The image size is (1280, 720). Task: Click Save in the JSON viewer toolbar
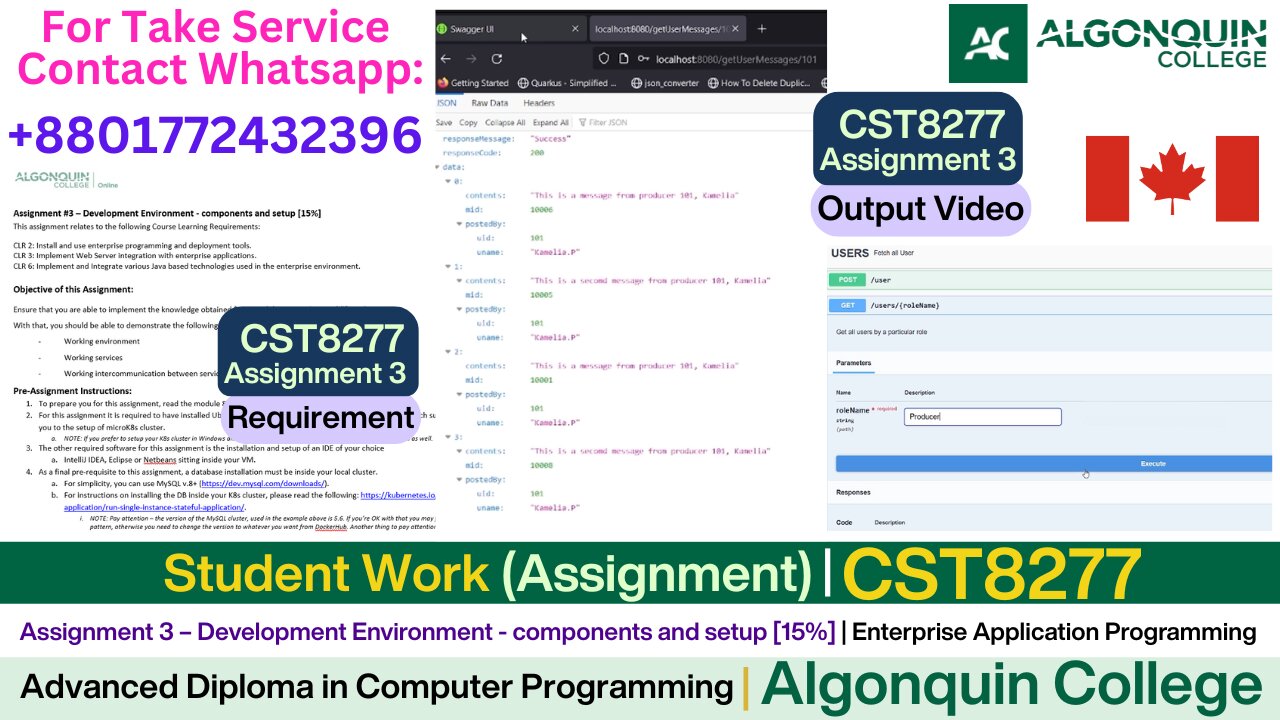[444, 122]
